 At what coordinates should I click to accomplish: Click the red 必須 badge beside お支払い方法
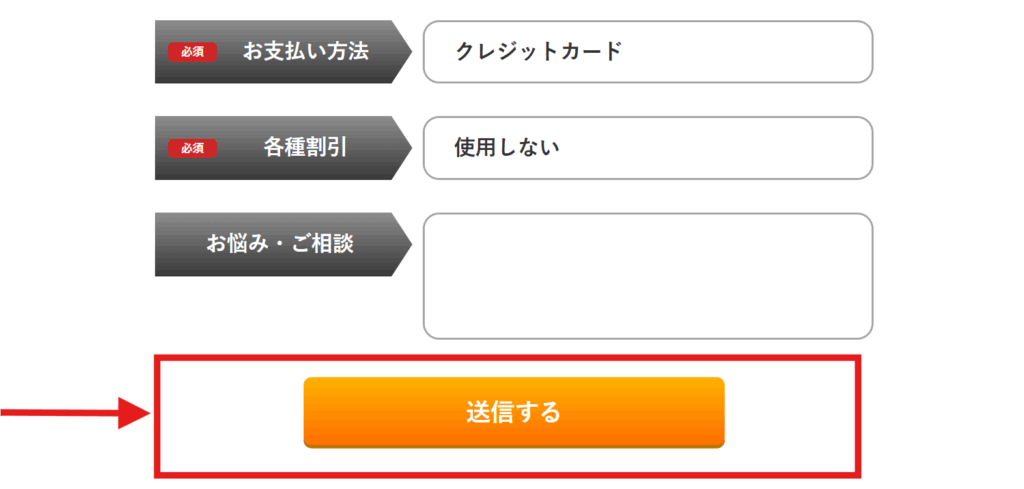(x=192, y=52)
